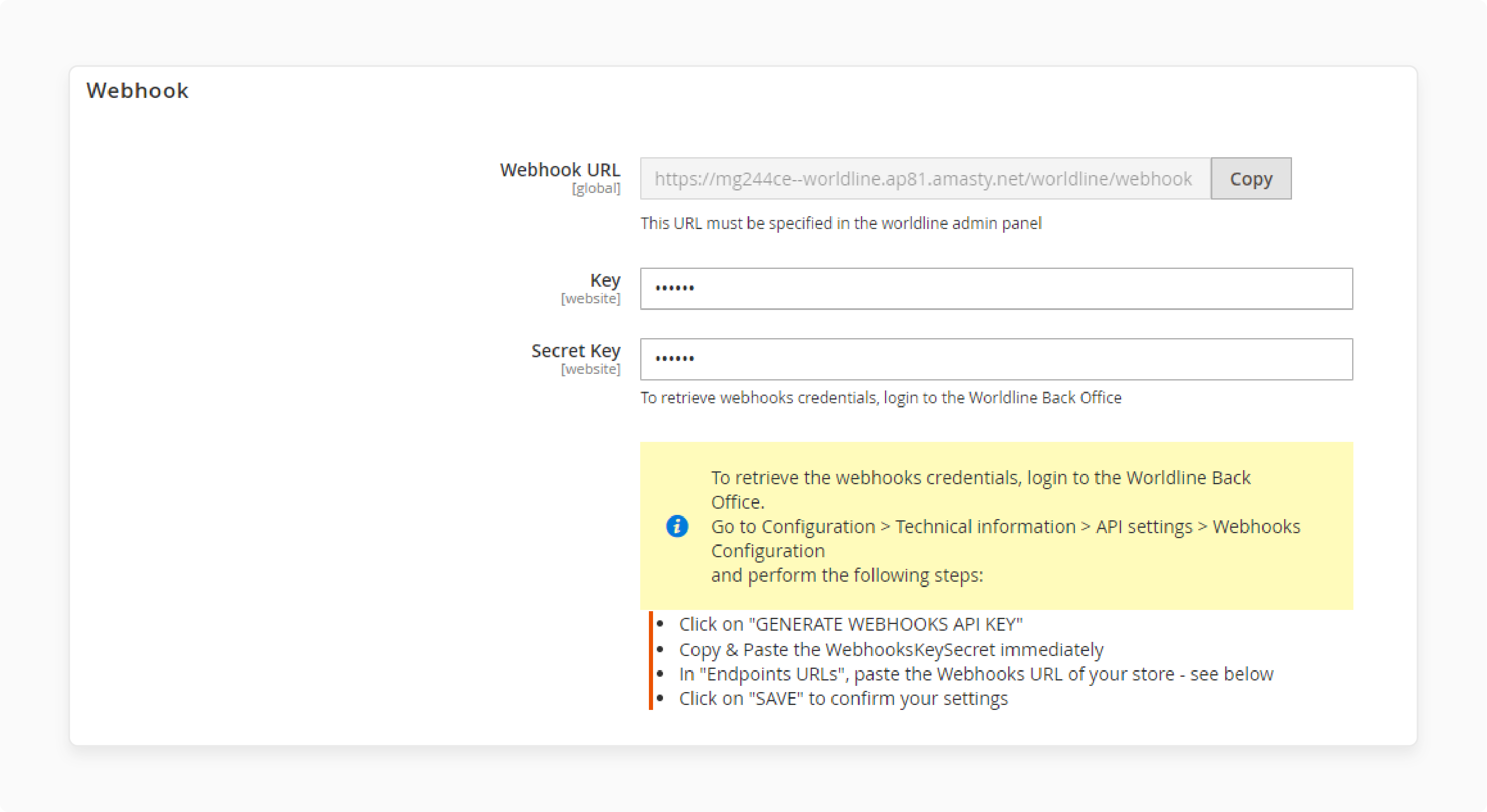Click the Webhook section heading
Image resolution: width=1487 pixels, height=812 pixels.
pos(137,90)
